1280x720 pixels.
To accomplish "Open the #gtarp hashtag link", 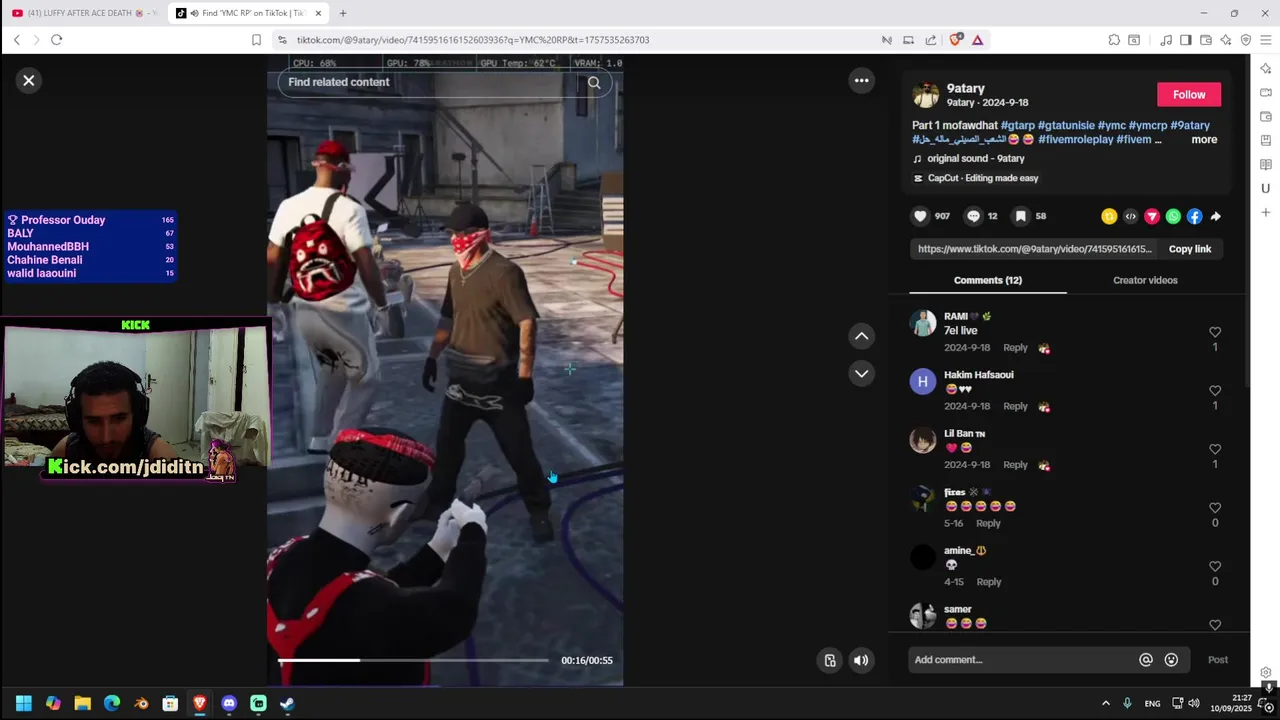I will pos(1018,126).
